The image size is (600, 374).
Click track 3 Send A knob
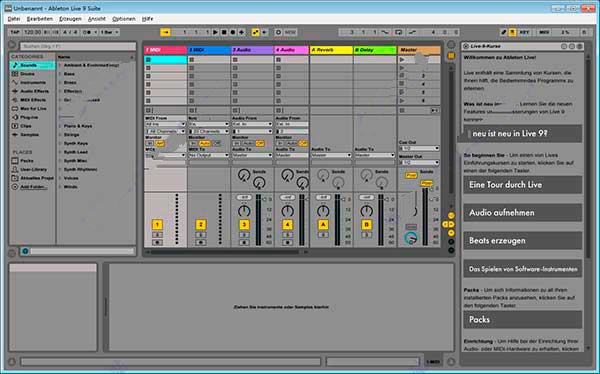pos(243,175)
